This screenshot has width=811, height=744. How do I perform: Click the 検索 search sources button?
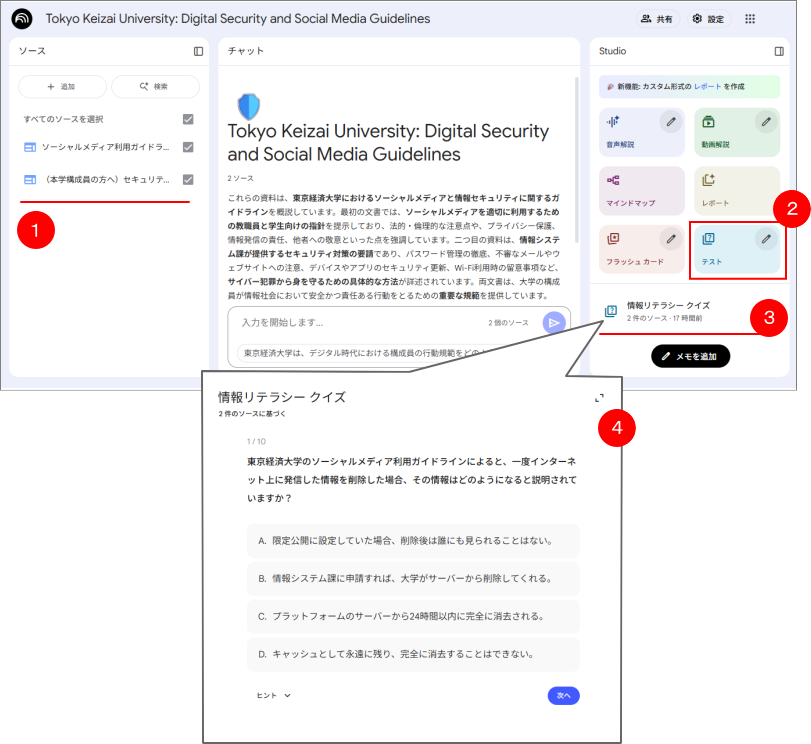click(x=155, y=86)
